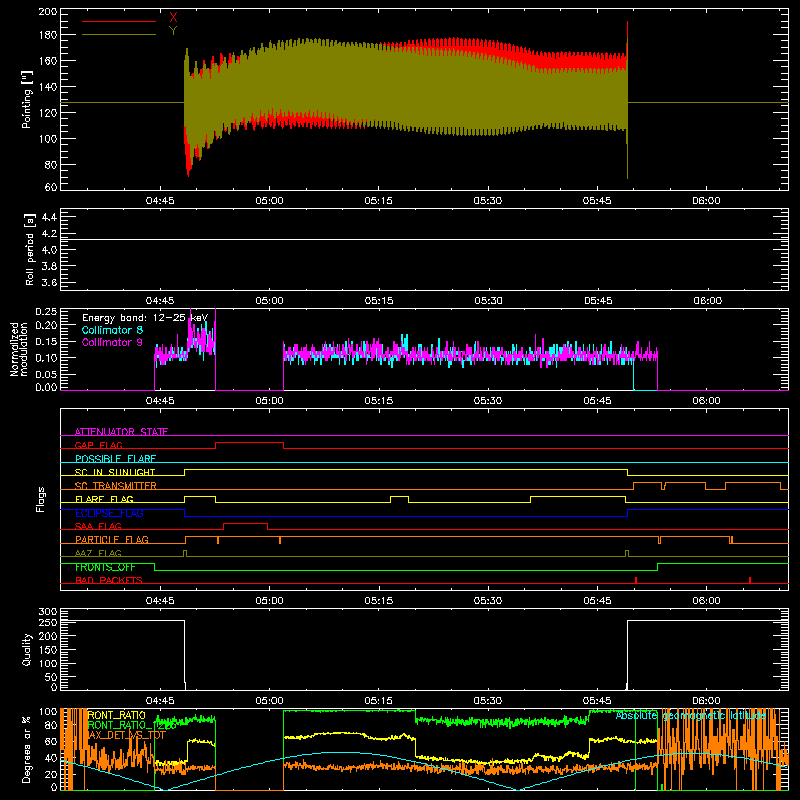800x800 pixels.
Task: Click the 05:15 label beneath the Quality plot
Action: (379, 701)
